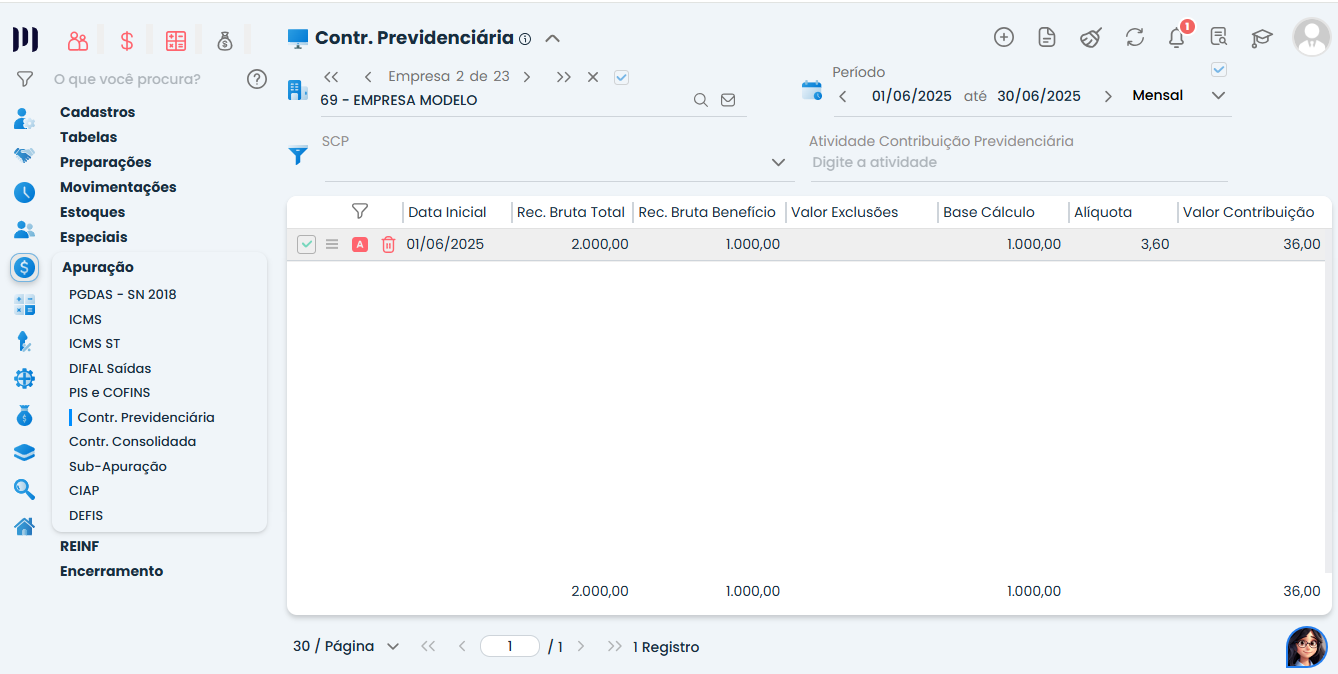The width and height of the screenshot is (1338, 674).
Task: Open the people module icon in top bar
Action: [x=78, y=41]
